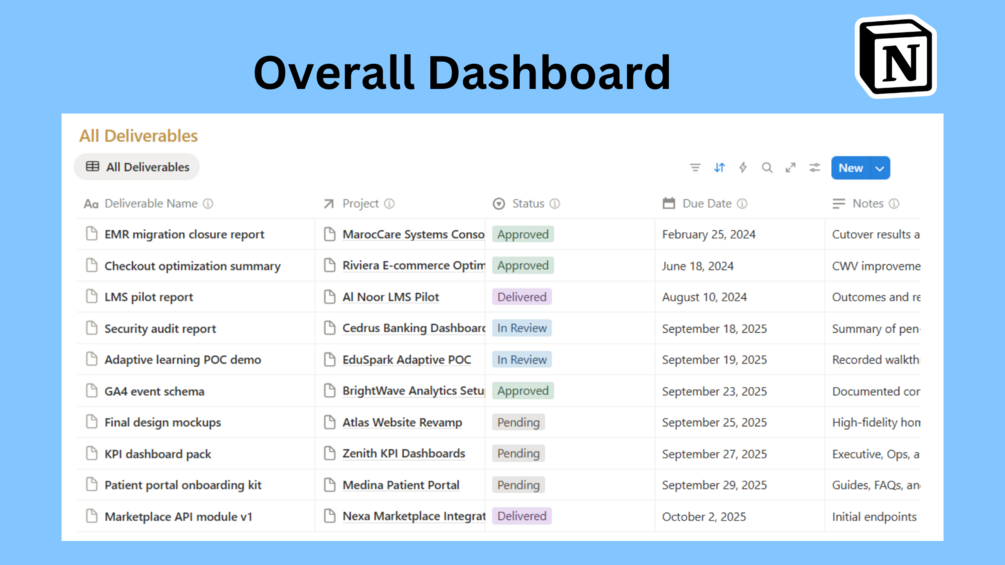
Task: Open LMS pilot report deliverable
Action: point(149,297)
